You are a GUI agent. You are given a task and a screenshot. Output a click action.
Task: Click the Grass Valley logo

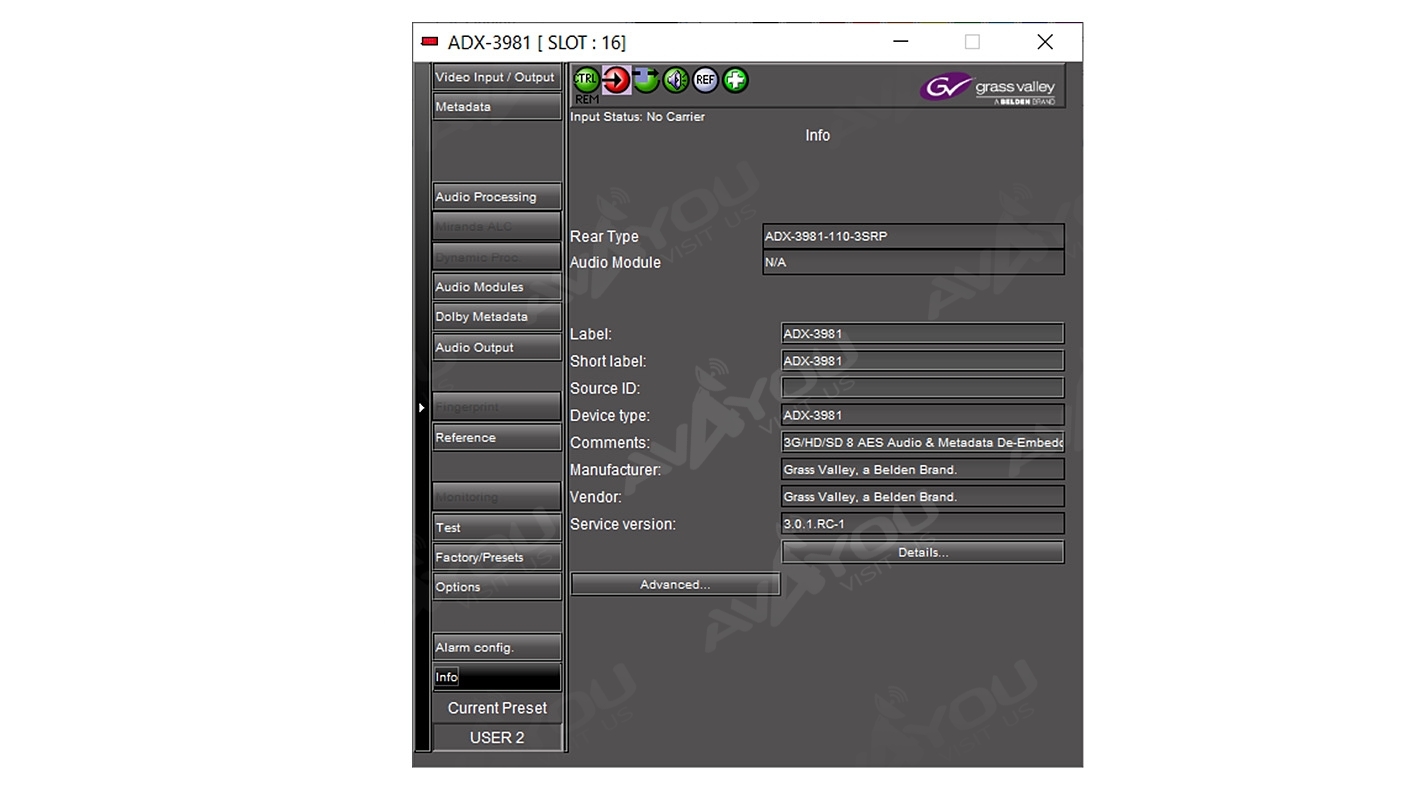(x=988, y=88)
